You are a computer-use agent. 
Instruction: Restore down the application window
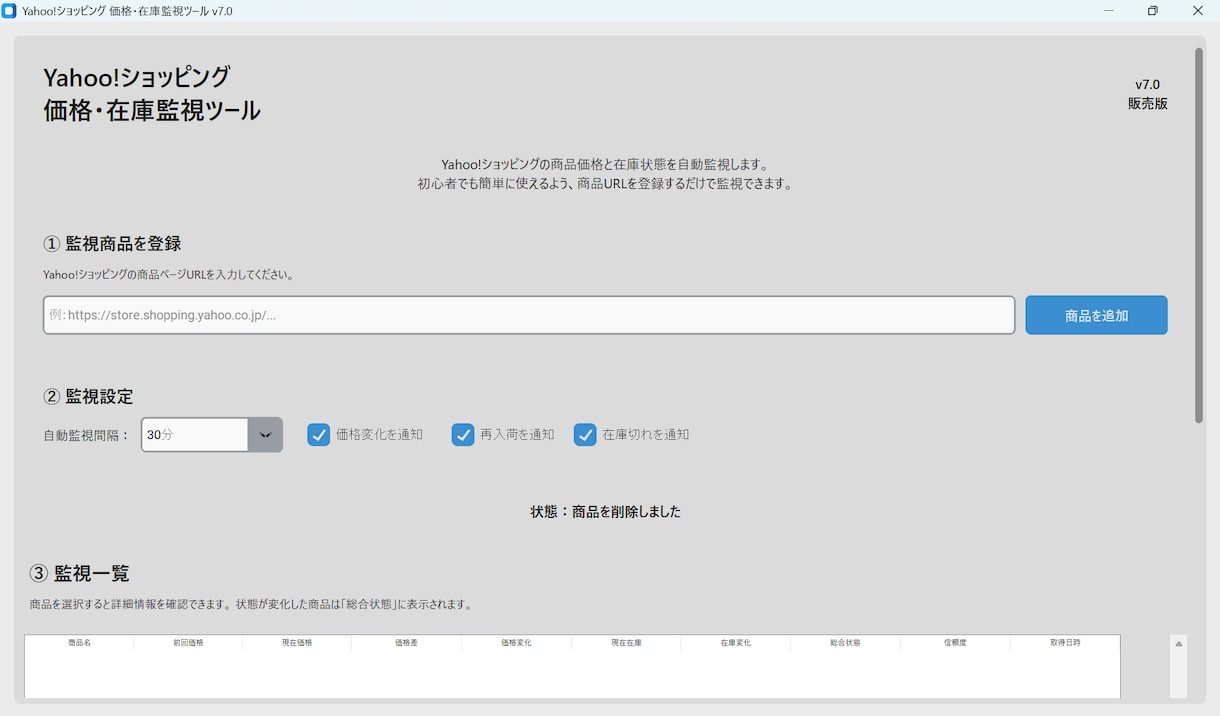click(x=1153, y=11)
